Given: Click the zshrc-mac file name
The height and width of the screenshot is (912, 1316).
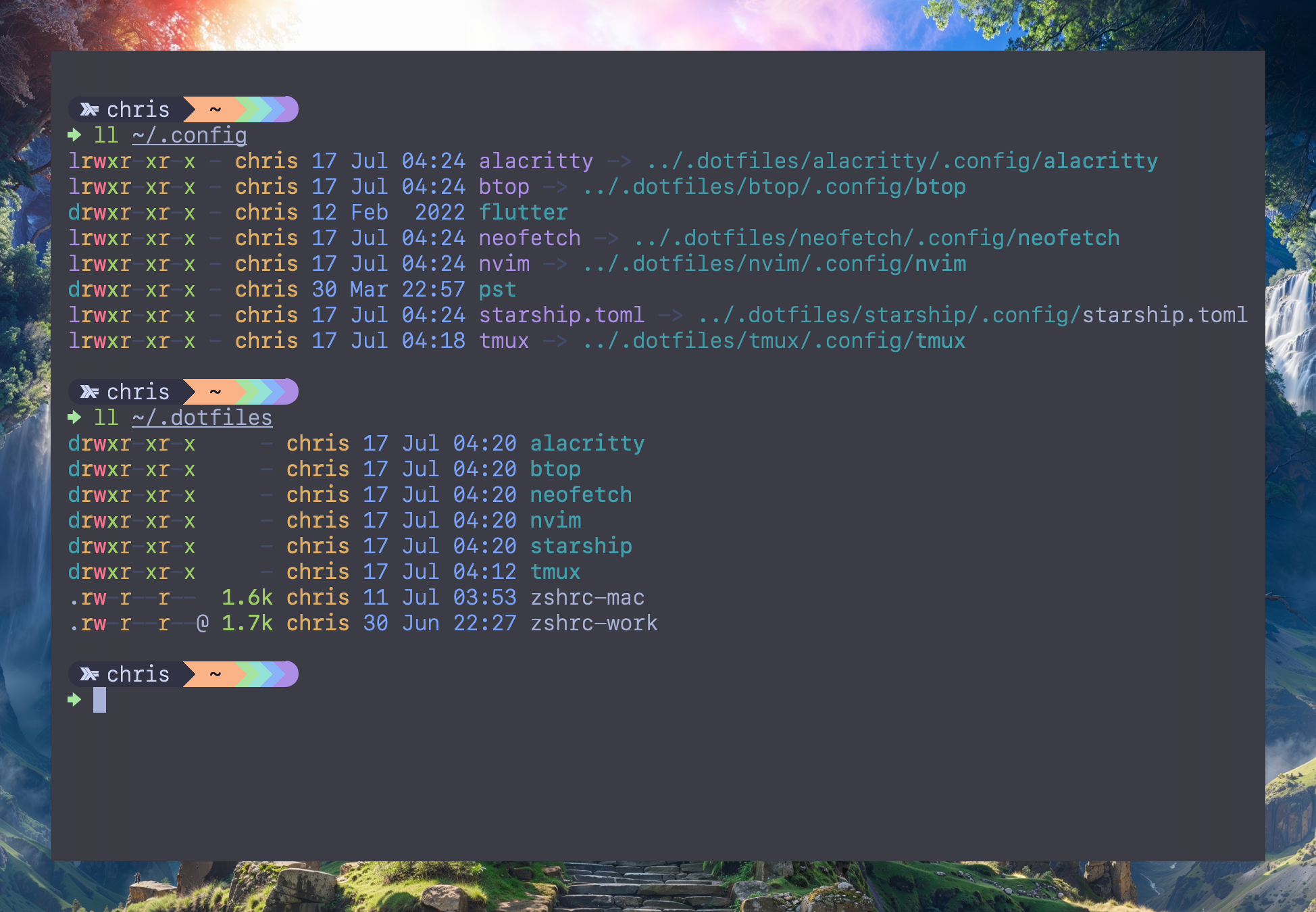Looking at the screenshot, I should point(586,598).
